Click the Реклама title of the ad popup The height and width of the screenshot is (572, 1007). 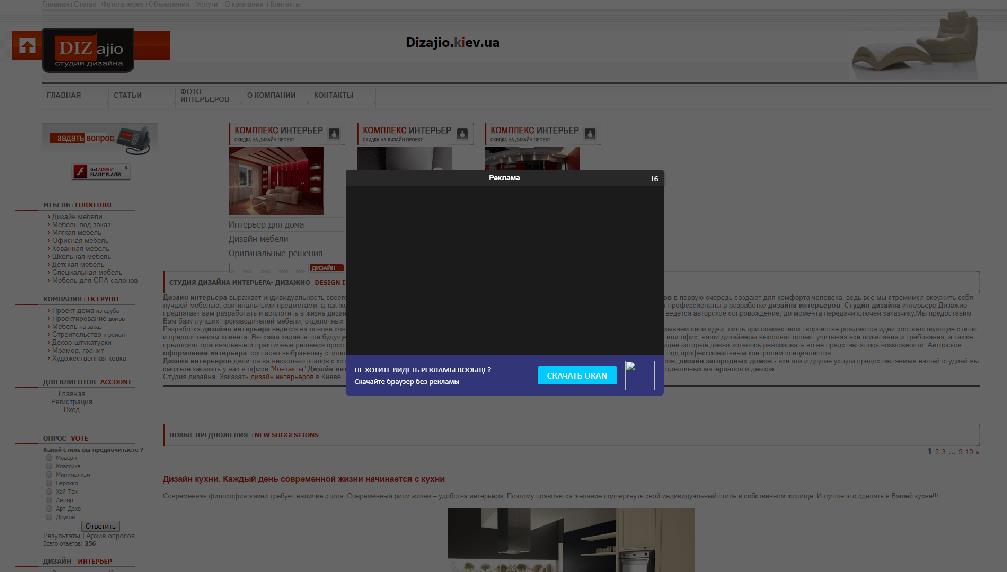pyautogui.click(x=504, y=178)
